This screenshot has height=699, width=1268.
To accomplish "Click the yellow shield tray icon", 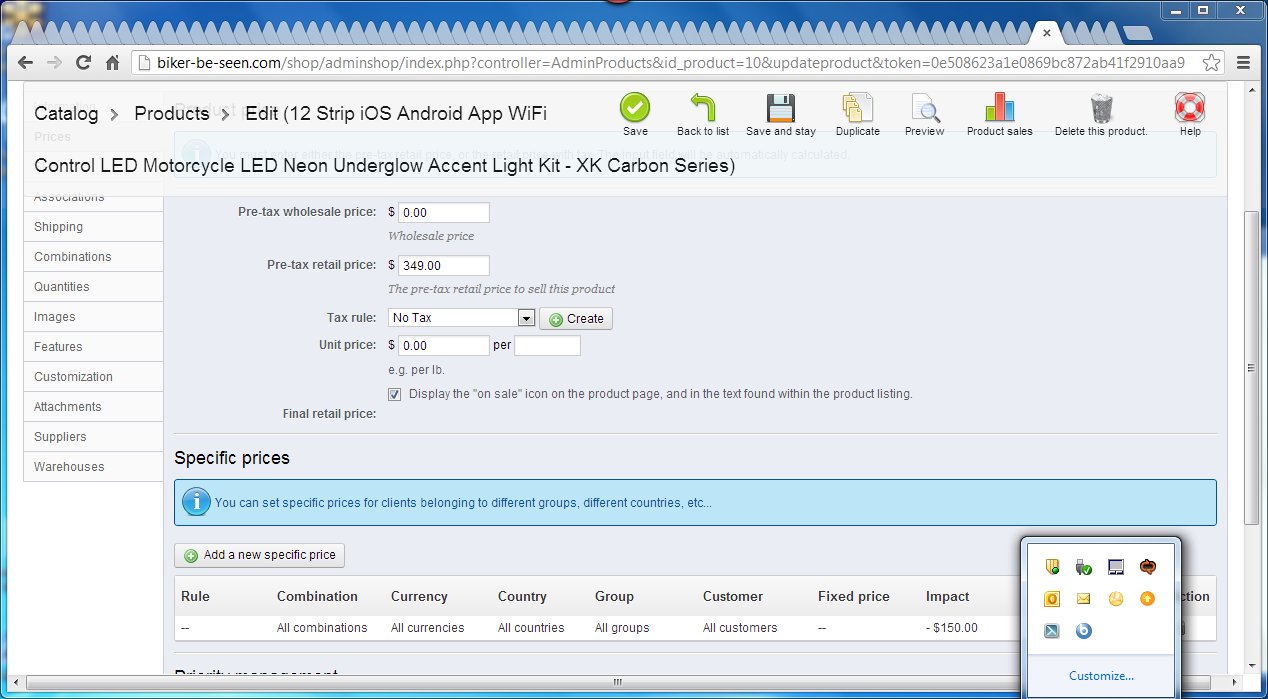I will [x=1052, y=567].
